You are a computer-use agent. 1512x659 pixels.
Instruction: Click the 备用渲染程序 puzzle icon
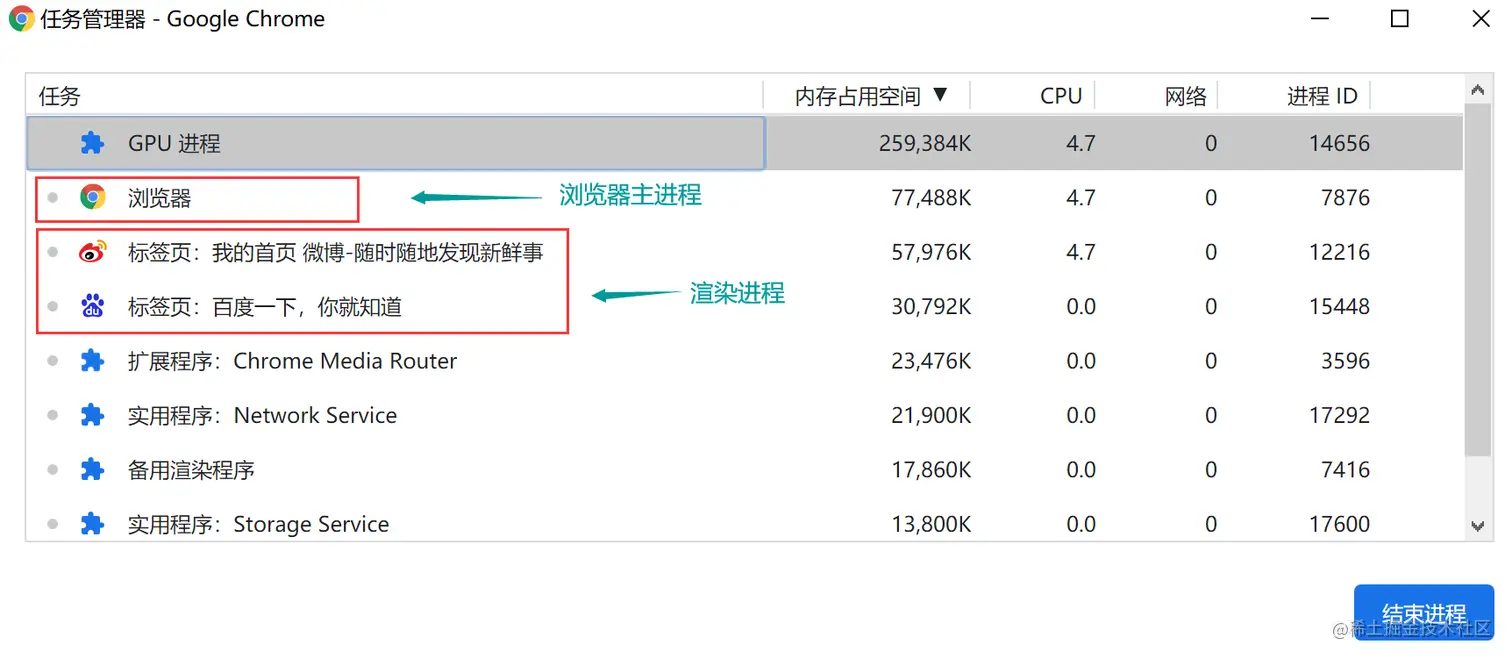tap(93, 470)
